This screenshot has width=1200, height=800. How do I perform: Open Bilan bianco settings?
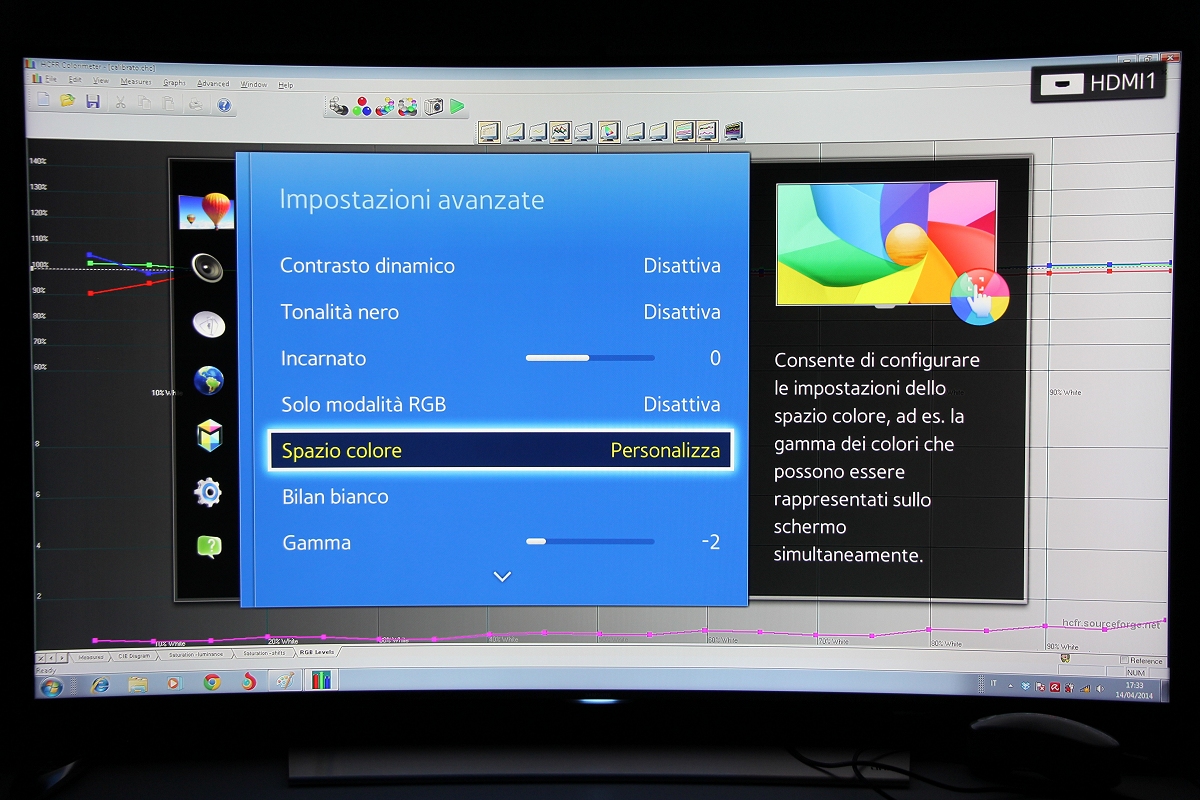(x=500, y=497)
